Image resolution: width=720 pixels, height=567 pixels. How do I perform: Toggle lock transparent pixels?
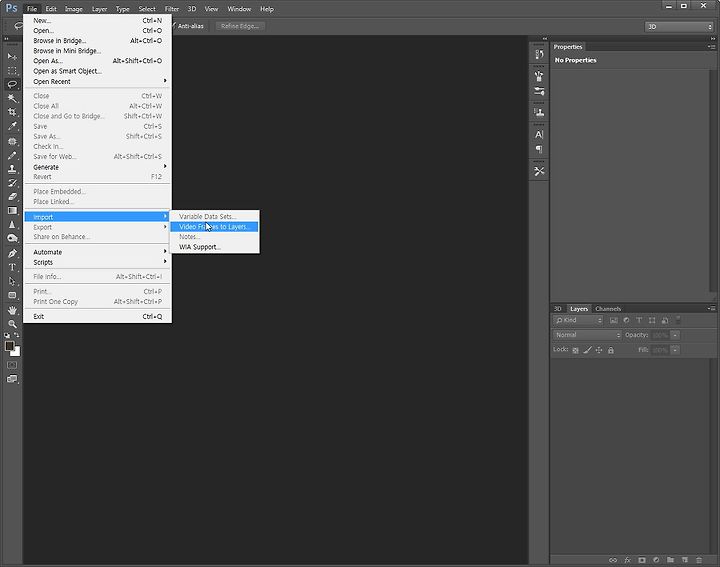pyautogui.click(x=575, y=350)
